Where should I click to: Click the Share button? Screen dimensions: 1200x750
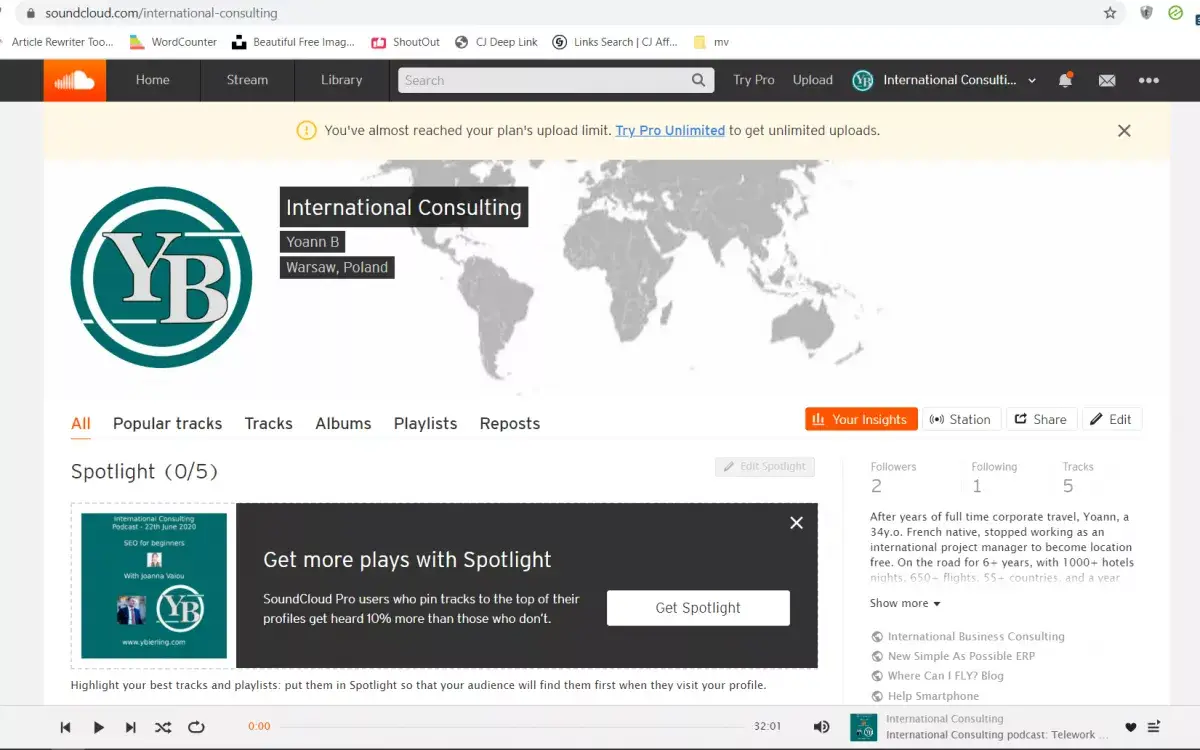tap(1041, 419)
